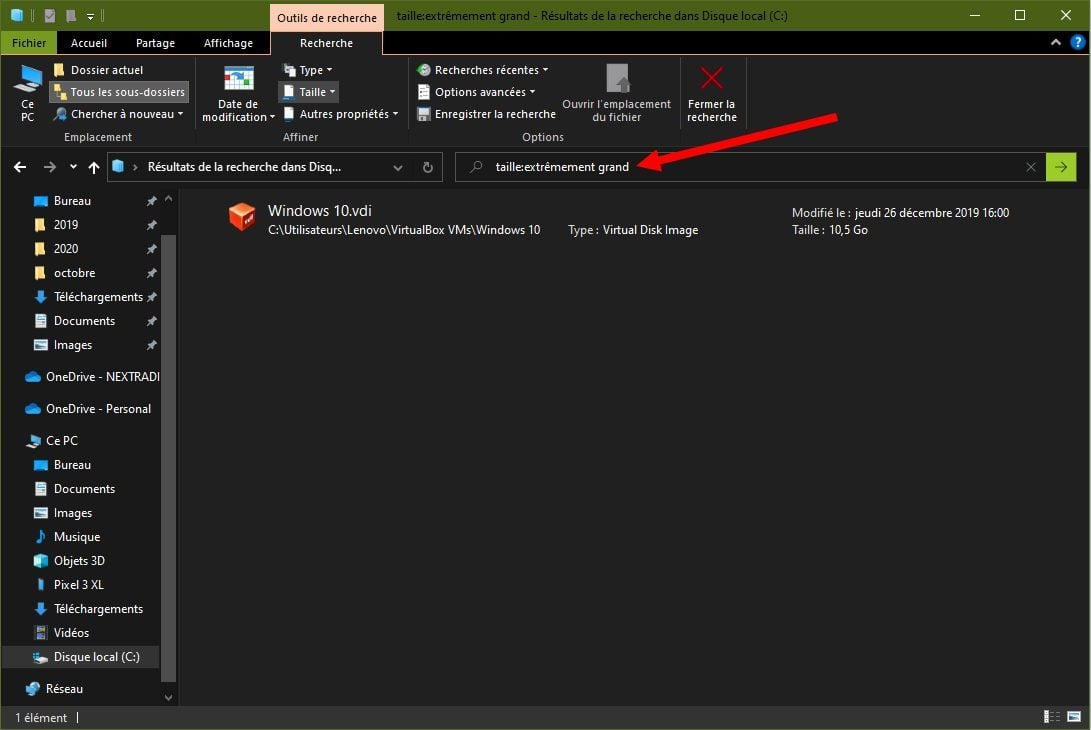Click the search box text field
1091x730 pixels.
(750, 167)
